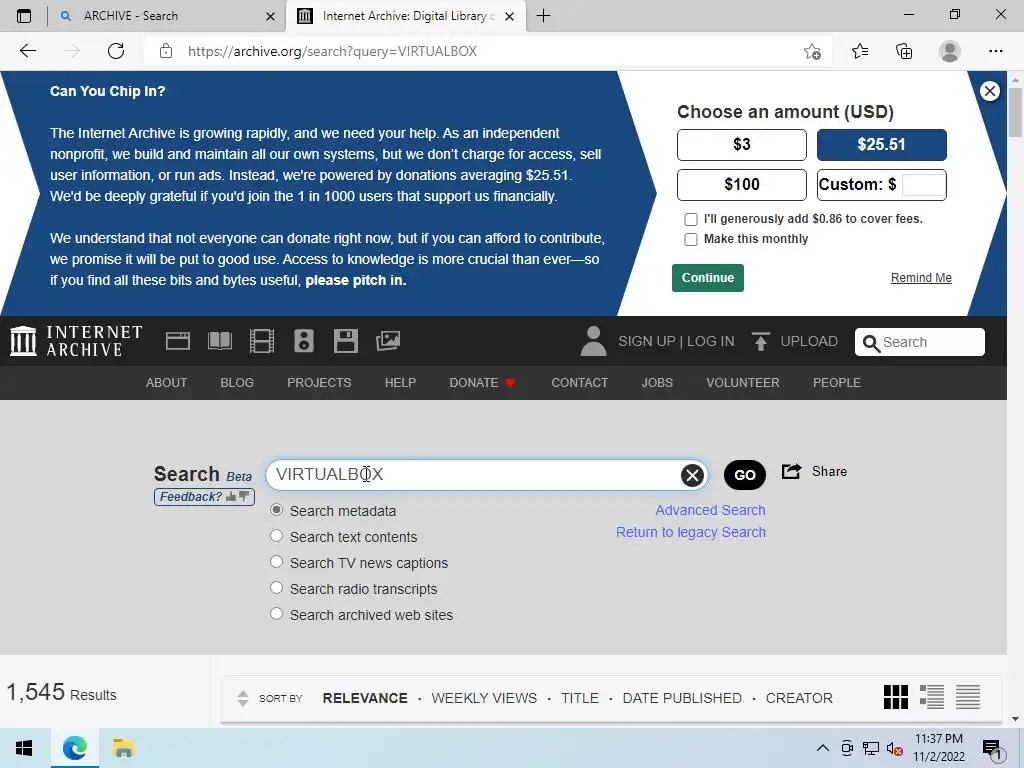Open the Video film strip icon
The image size is (1024, 768).
262,341
